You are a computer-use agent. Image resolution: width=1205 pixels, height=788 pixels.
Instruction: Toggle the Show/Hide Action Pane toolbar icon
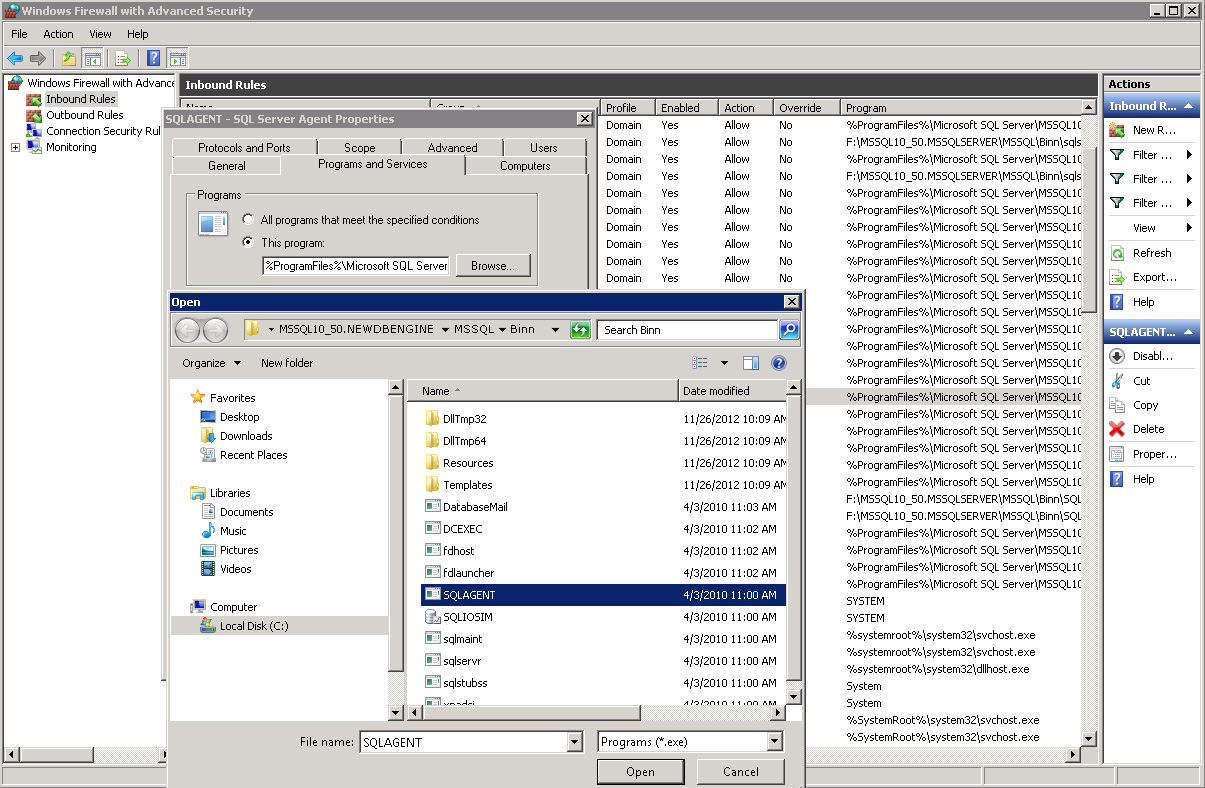178,58
